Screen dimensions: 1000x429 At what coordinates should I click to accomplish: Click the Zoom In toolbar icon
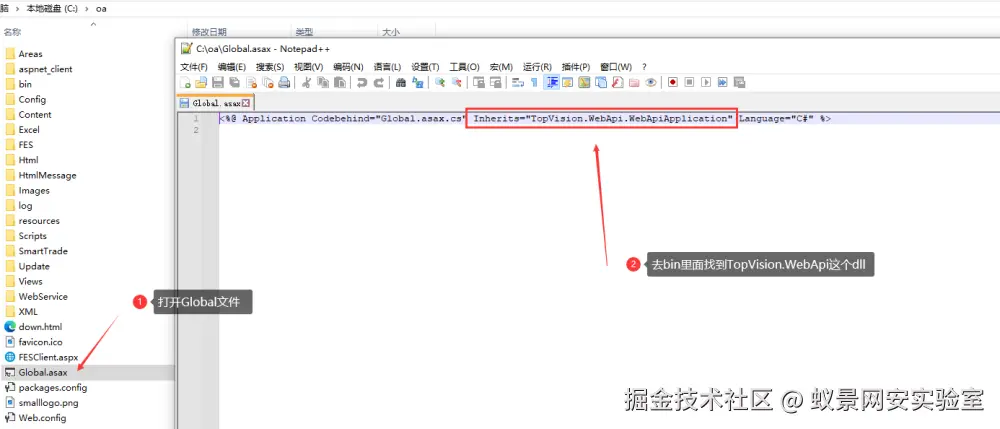tap(439, 82)
